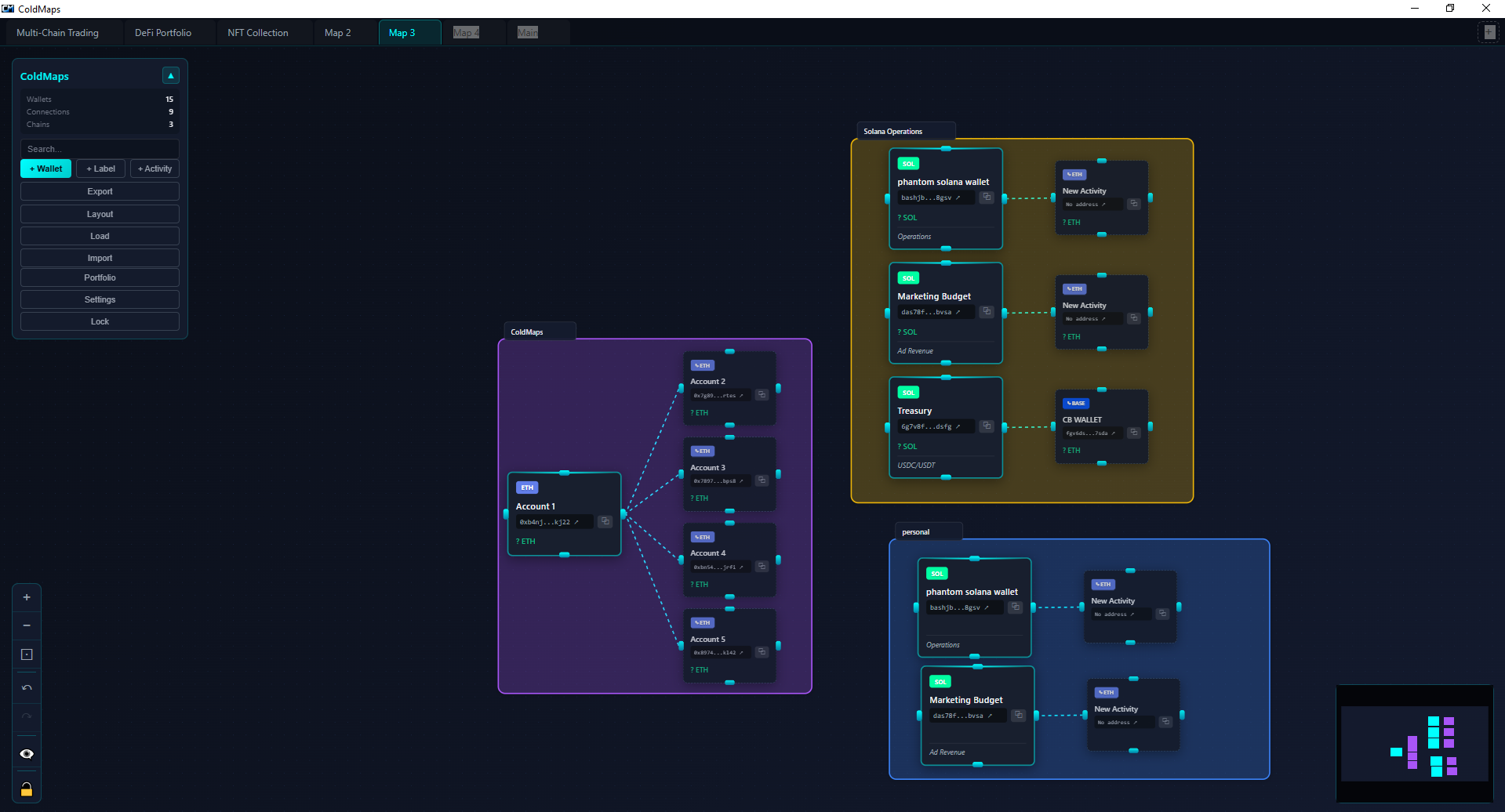Click USDC/USDT note on Treasury

(916, 466)
